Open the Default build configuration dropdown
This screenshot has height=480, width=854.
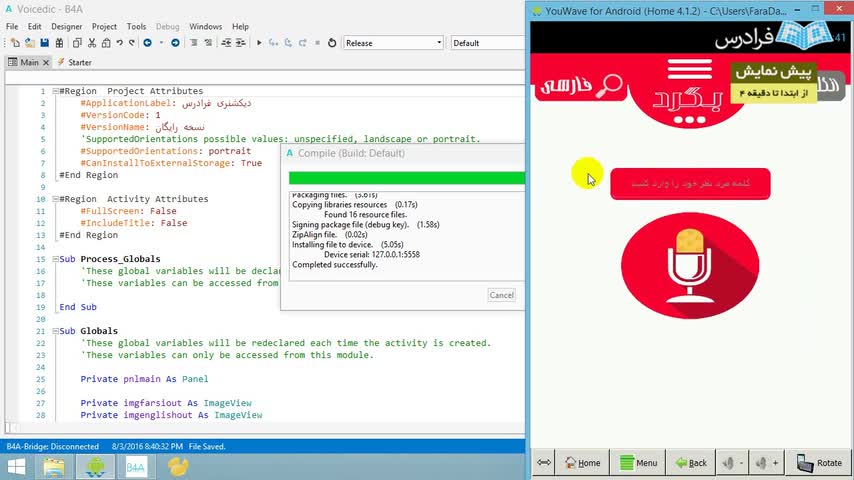(487, 43)
